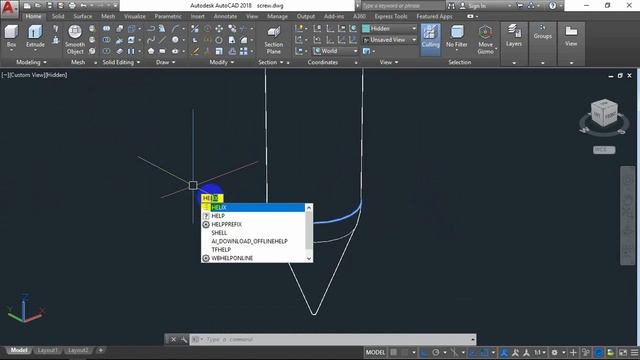Switch to the Parametric ribbon tab
640x360 pixels.
168,16
